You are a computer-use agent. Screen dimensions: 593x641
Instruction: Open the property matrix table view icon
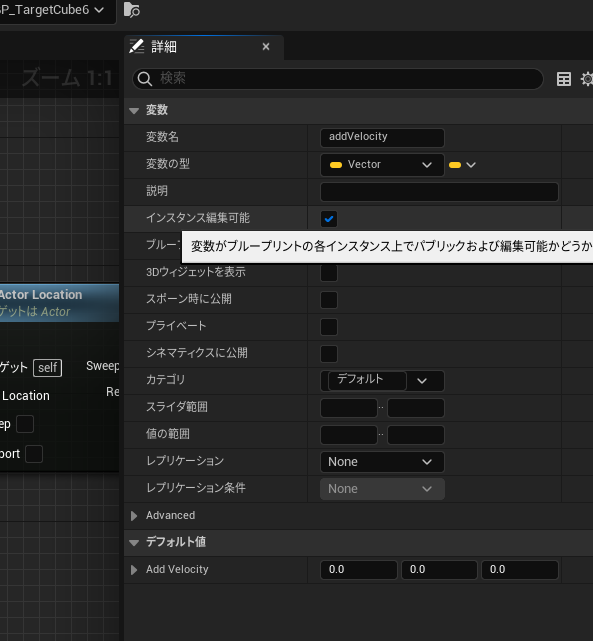coord(564,79)
